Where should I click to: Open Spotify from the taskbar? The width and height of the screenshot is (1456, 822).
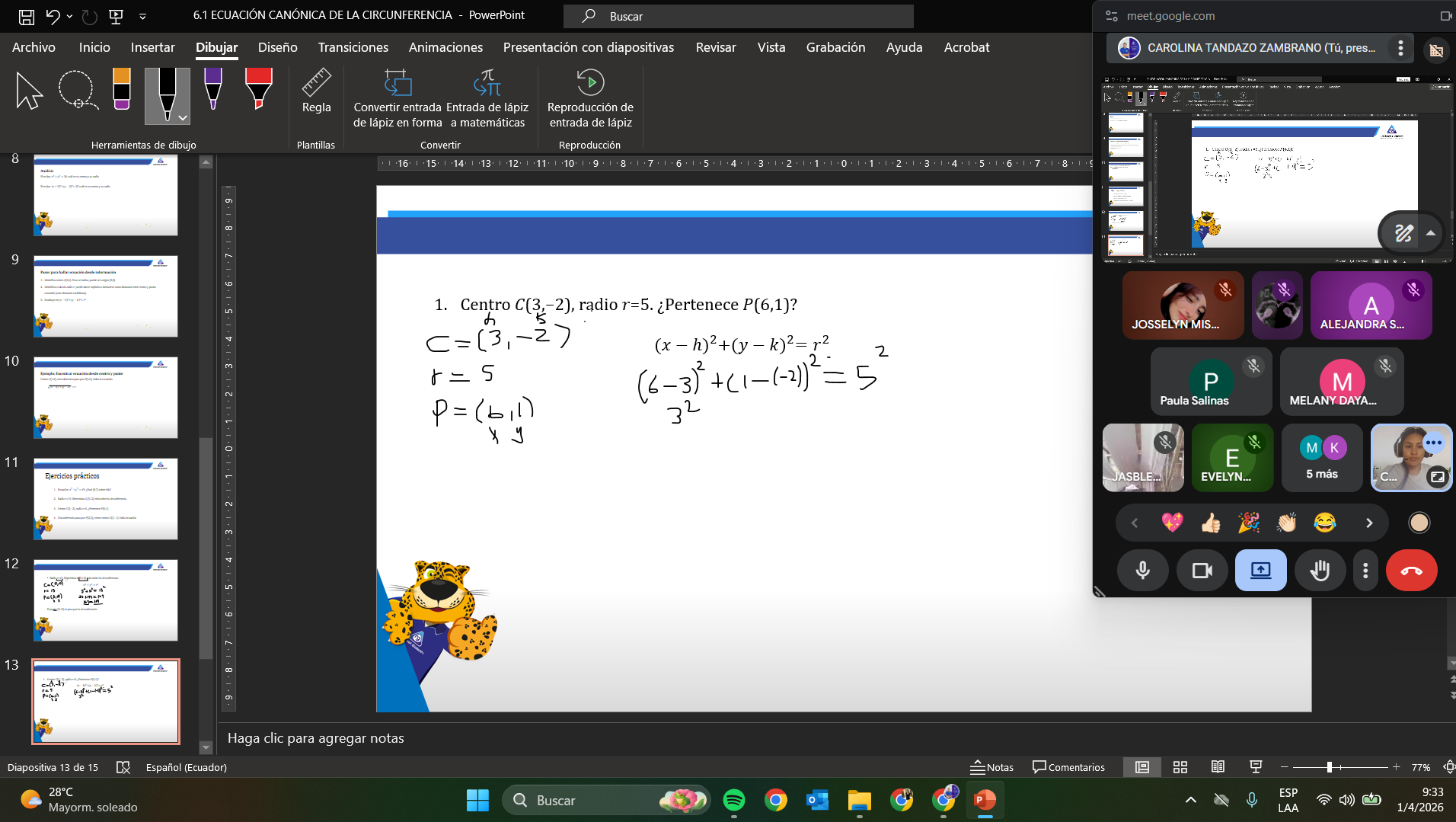pyautogui.click(x=734, y=800)
